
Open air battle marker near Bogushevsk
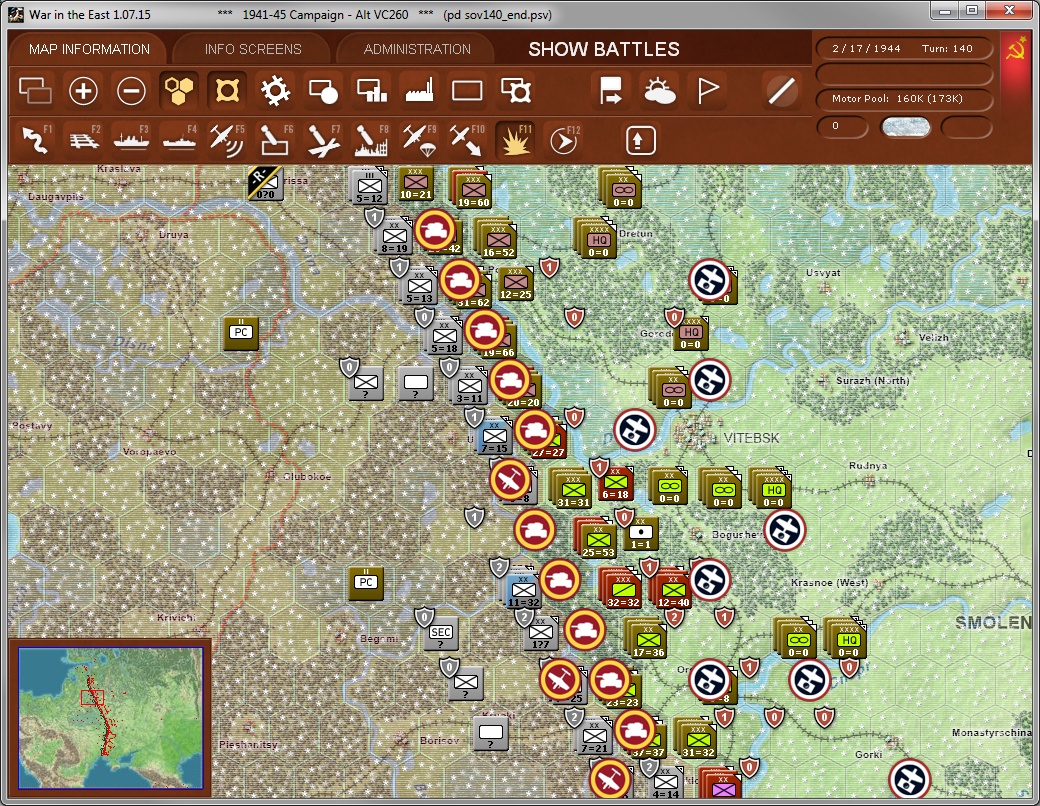[x=785, y=531]
